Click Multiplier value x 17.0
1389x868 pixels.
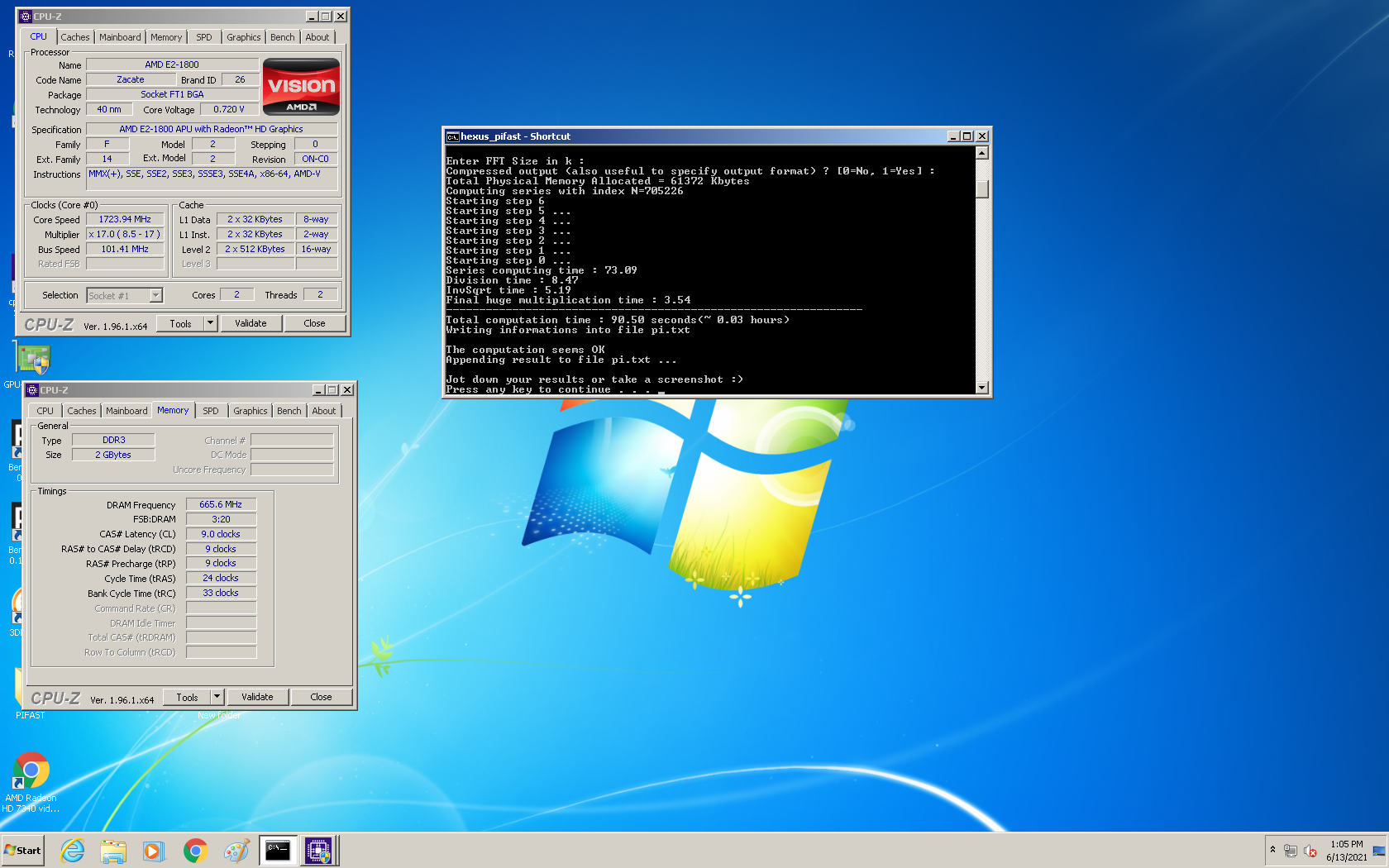point(125,235)
